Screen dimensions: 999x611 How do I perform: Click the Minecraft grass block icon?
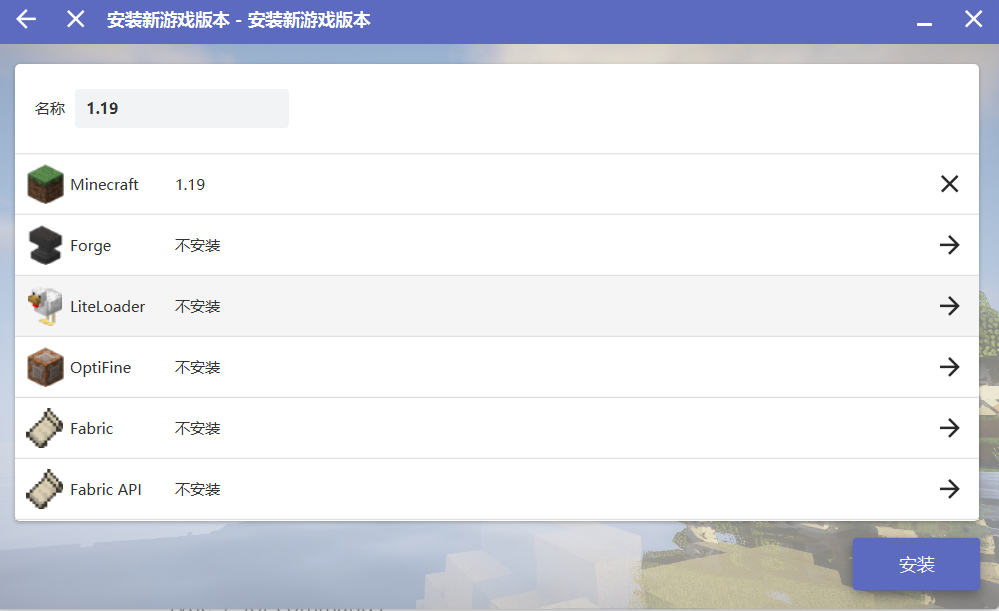(x=45, y=184)
